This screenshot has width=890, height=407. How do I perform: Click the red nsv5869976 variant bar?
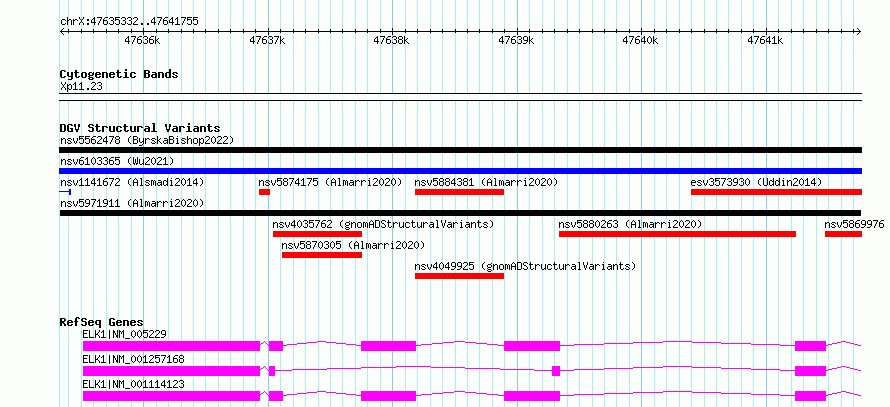pos(843,234)
